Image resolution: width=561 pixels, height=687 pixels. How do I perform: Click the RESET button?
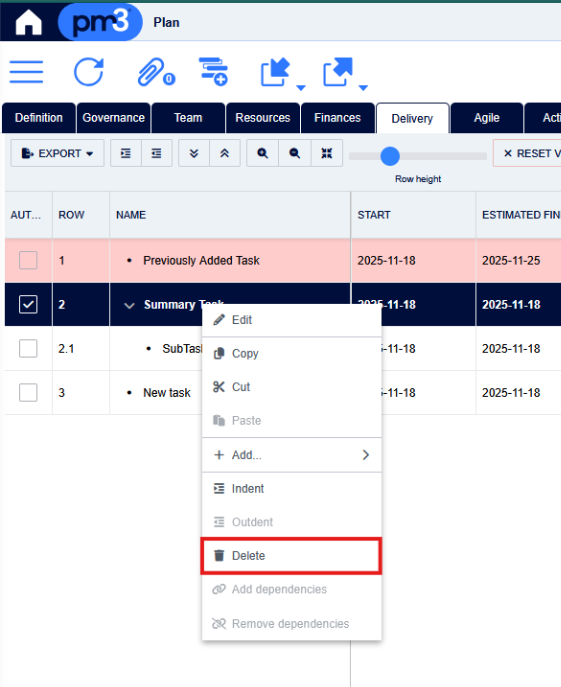(527, 153)
